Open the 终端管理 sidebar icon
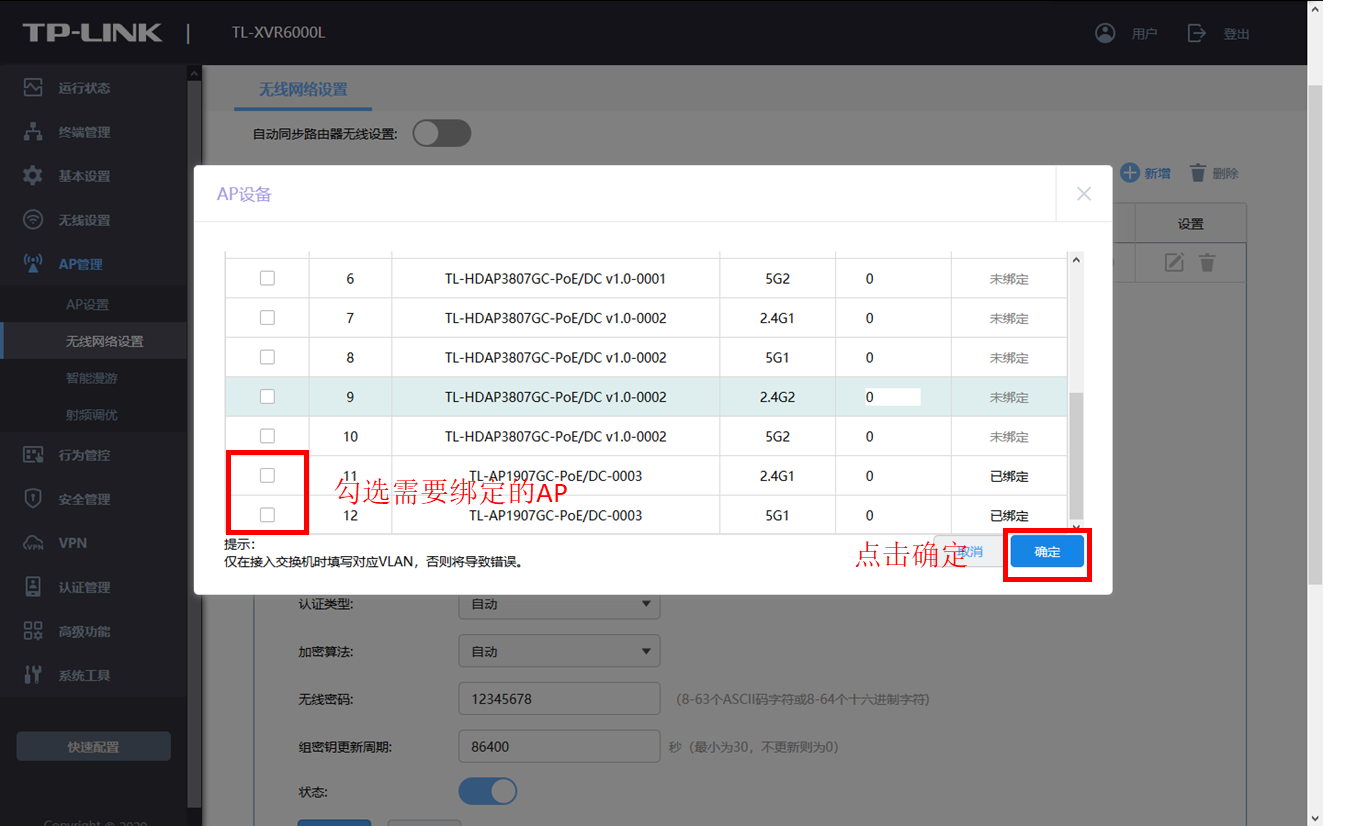1358x826 pixels. tap(33, 132)
